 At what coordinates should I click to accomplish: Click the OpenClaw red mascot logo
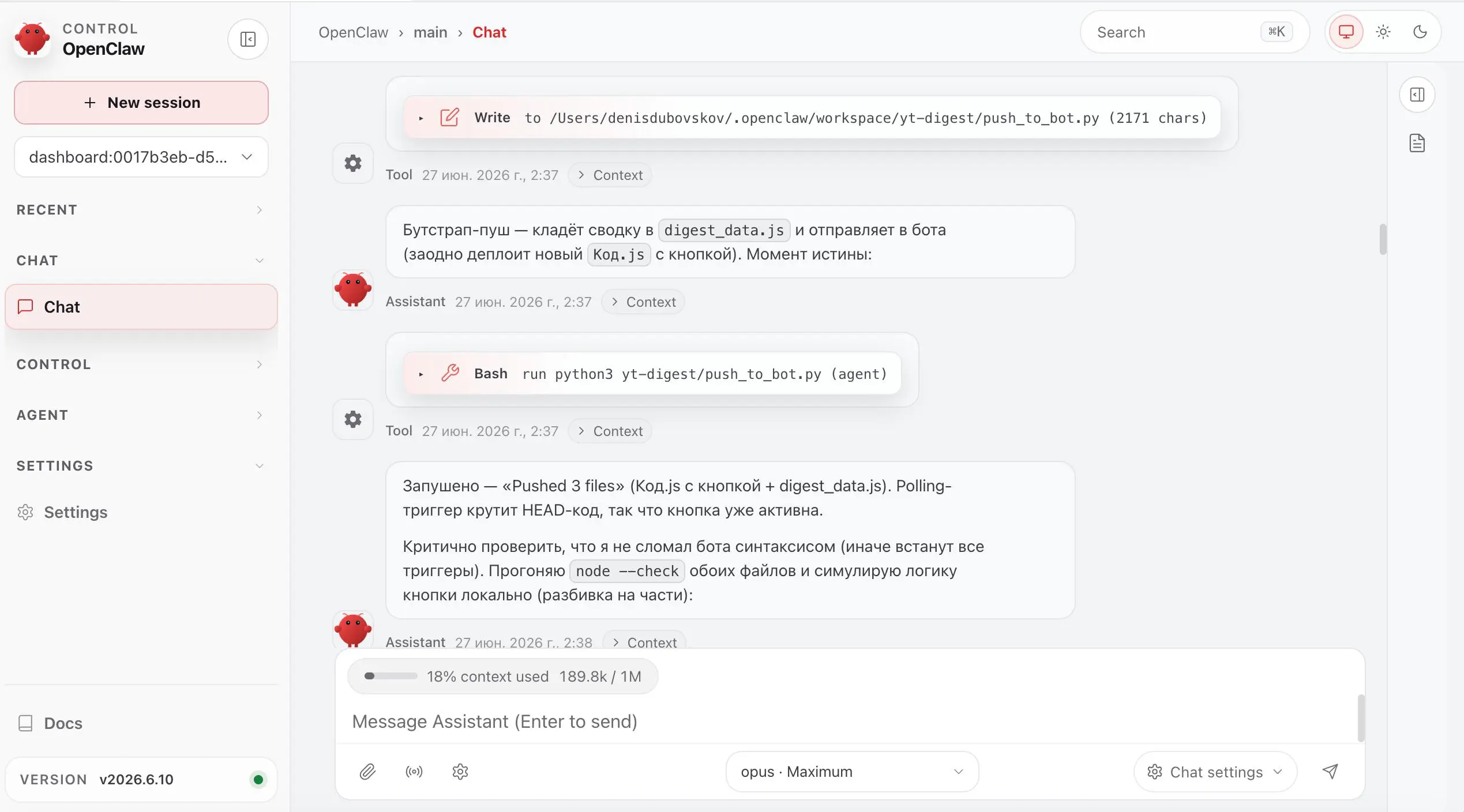32,39
